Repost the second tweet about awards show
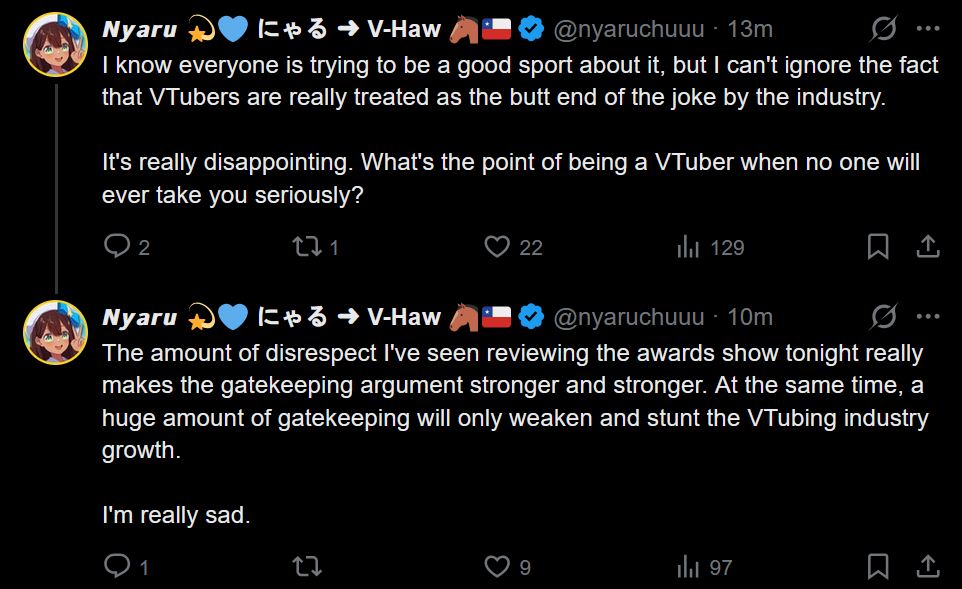The height and width of the screenshot is (589, 962). (x=307, y=567)
